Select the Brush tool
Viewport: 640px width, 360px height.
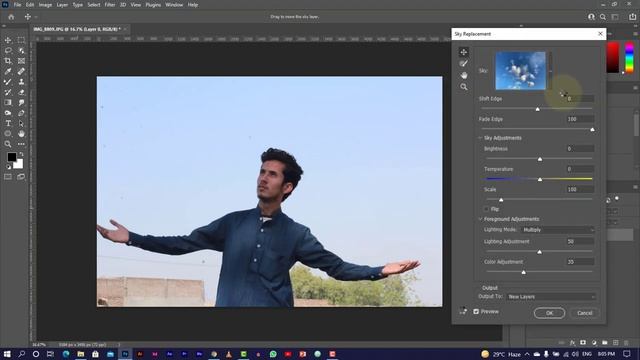tap(8, 82)
